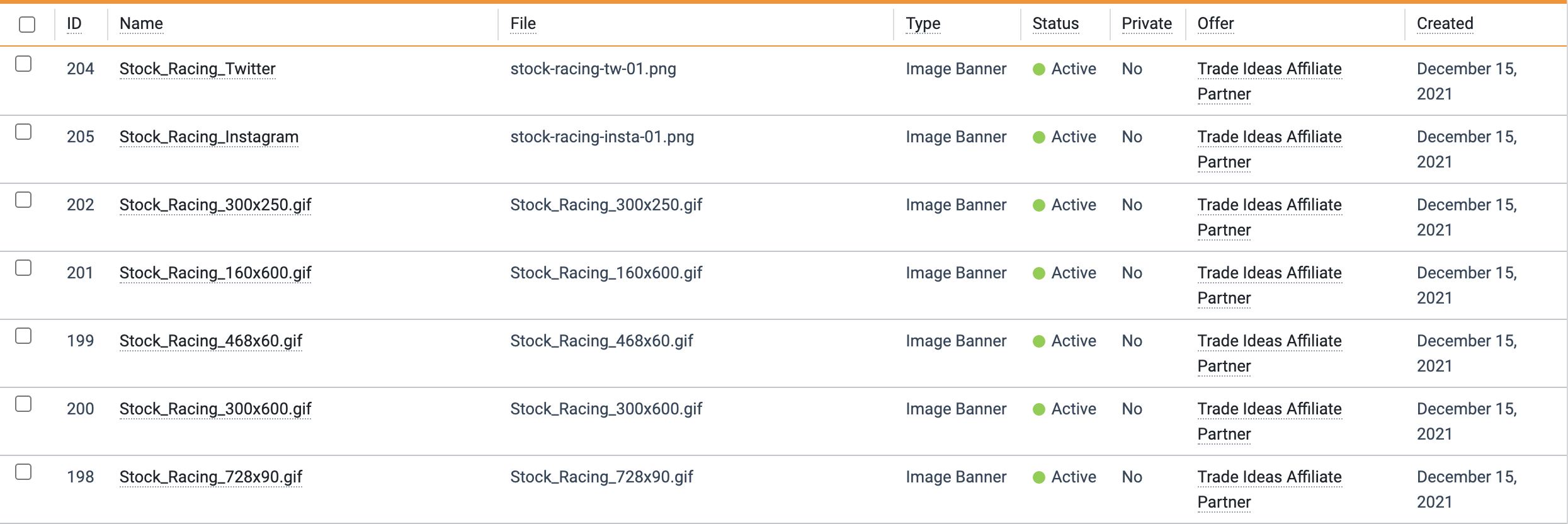Select checkbox for Stock_Racing_Instagram row
Screen dimensions: 1568x524
tap(23, 132)
